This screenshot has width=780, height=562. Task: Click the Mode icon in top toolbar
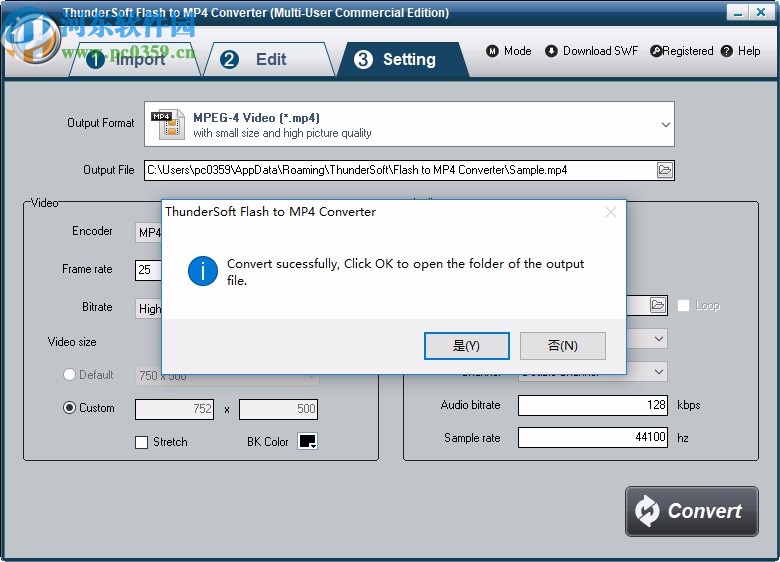pos(492,51)
